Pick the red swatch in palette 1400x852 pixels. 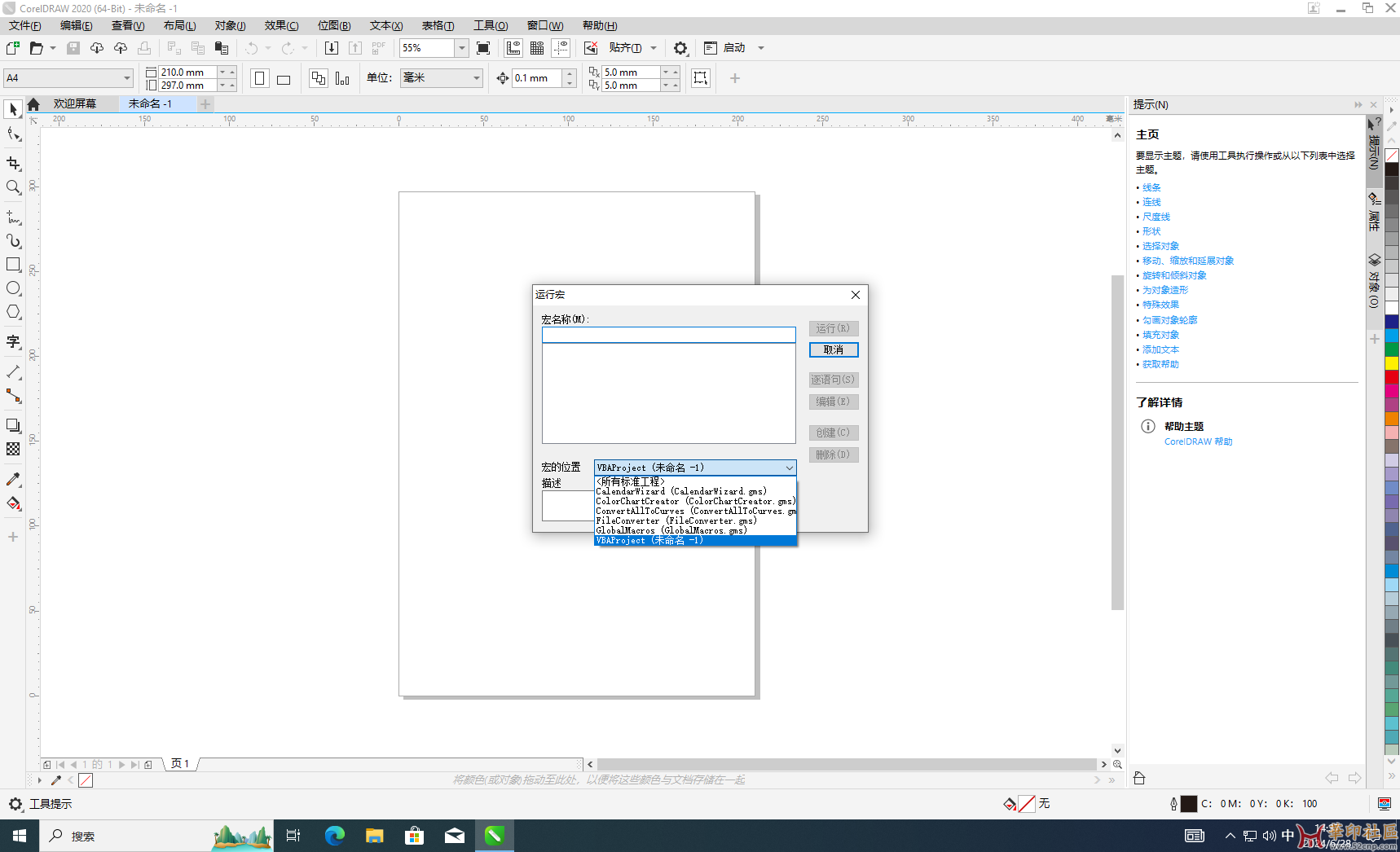[1392, 377]
